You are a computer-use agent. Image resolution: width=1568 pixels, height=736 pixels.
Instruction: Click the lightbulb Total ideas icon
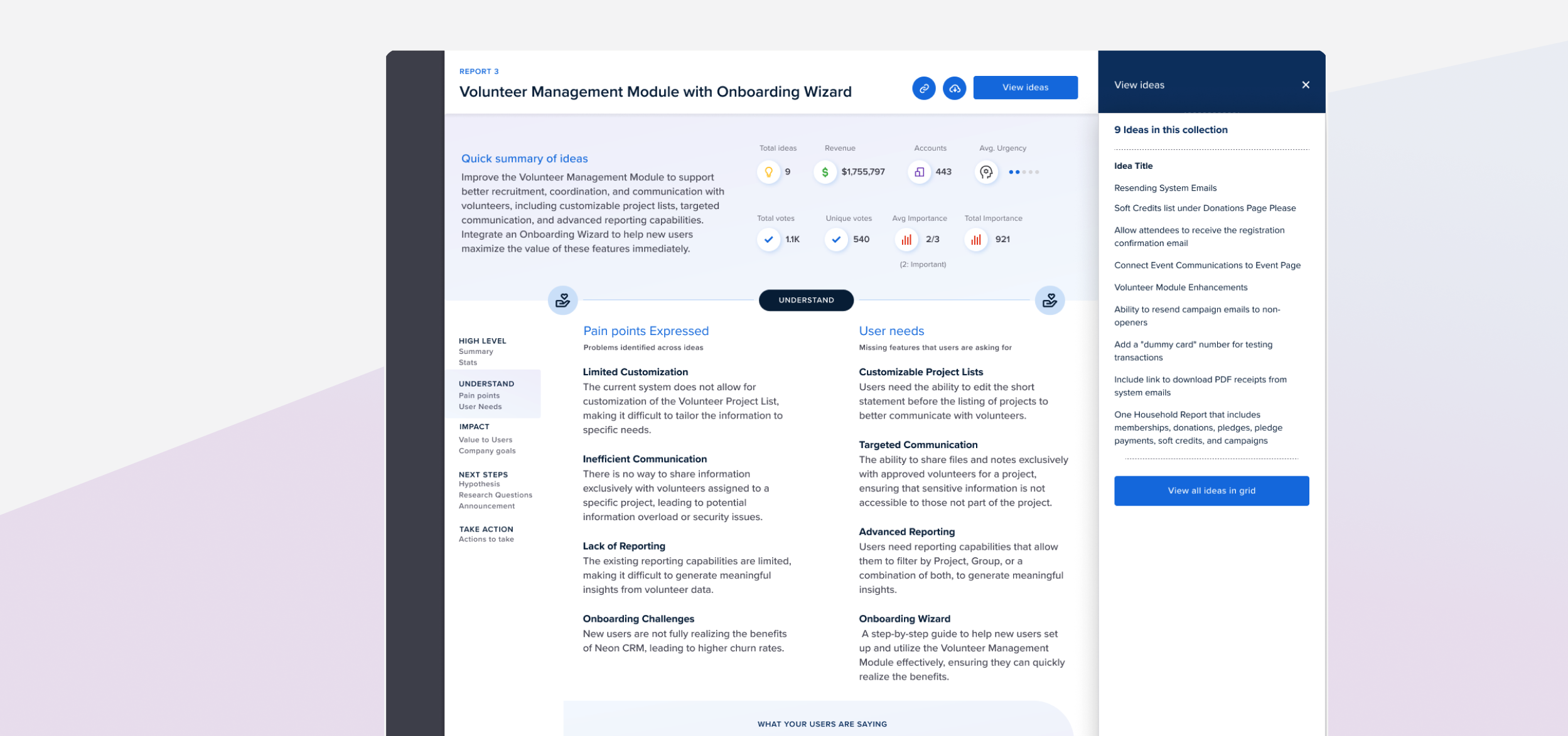click(x=768, y=171)
